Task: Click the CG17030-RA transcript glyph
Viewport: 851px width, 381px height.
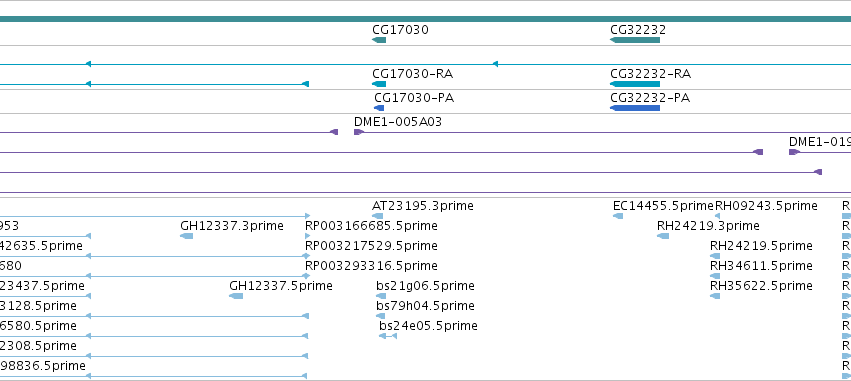Action: (x=379, y=84)
